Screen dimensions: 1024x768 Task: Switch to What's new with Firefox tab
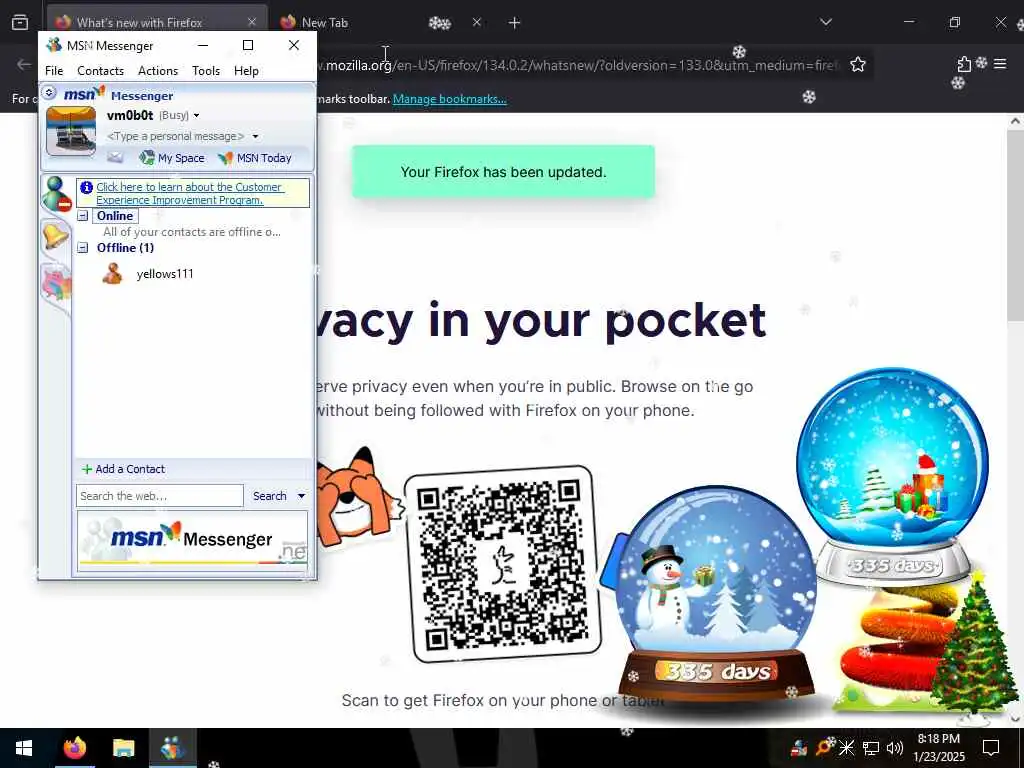click(157, 23)
